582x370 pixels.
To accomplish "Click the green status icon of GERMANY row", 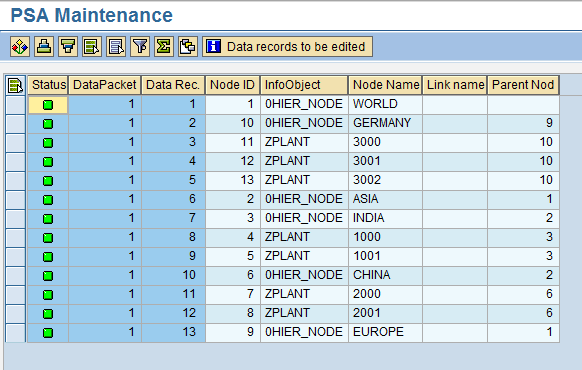I will tap(48, 124).
